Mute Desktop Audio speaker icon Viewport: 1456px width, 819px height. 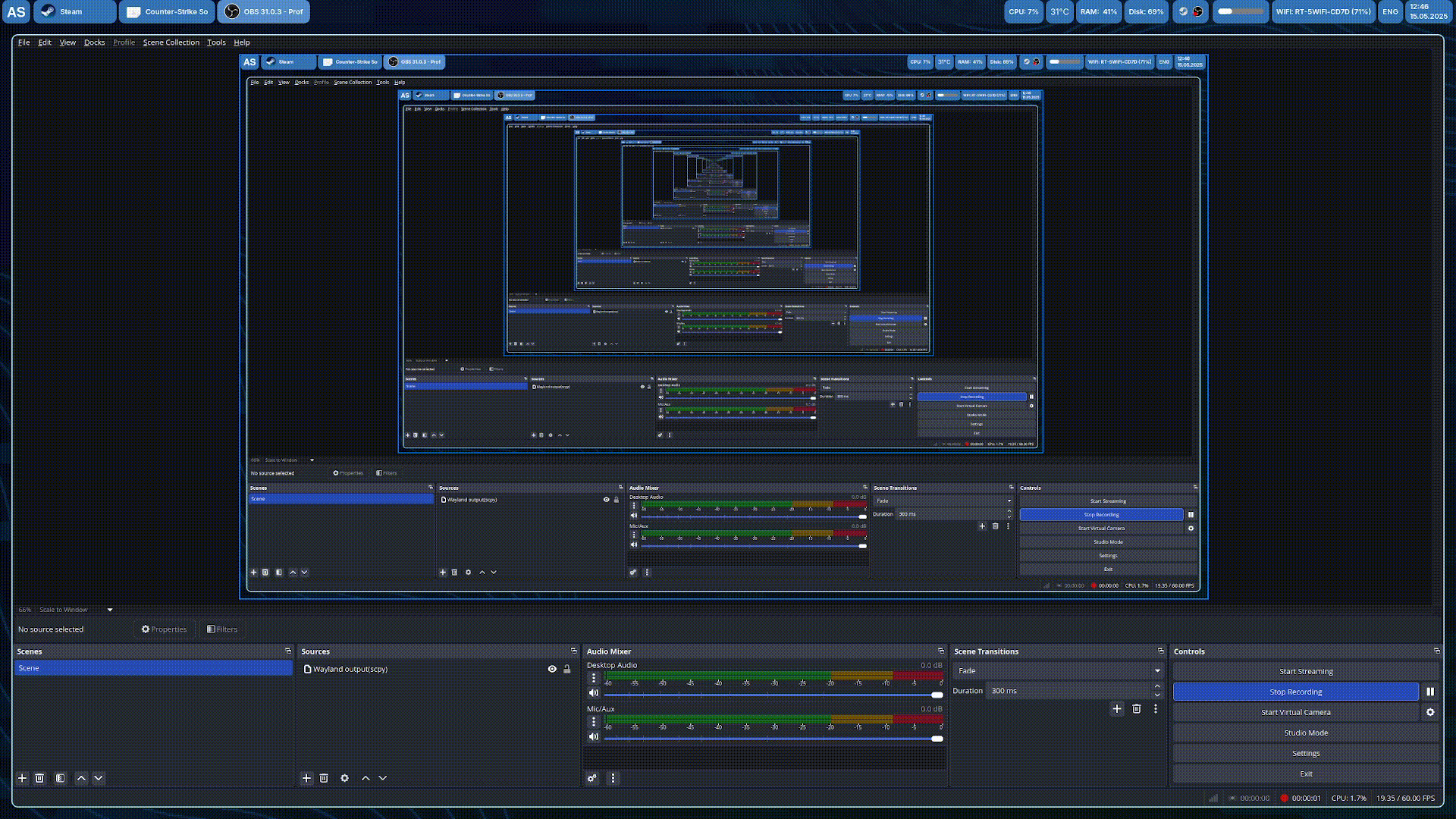pos(594,693)
